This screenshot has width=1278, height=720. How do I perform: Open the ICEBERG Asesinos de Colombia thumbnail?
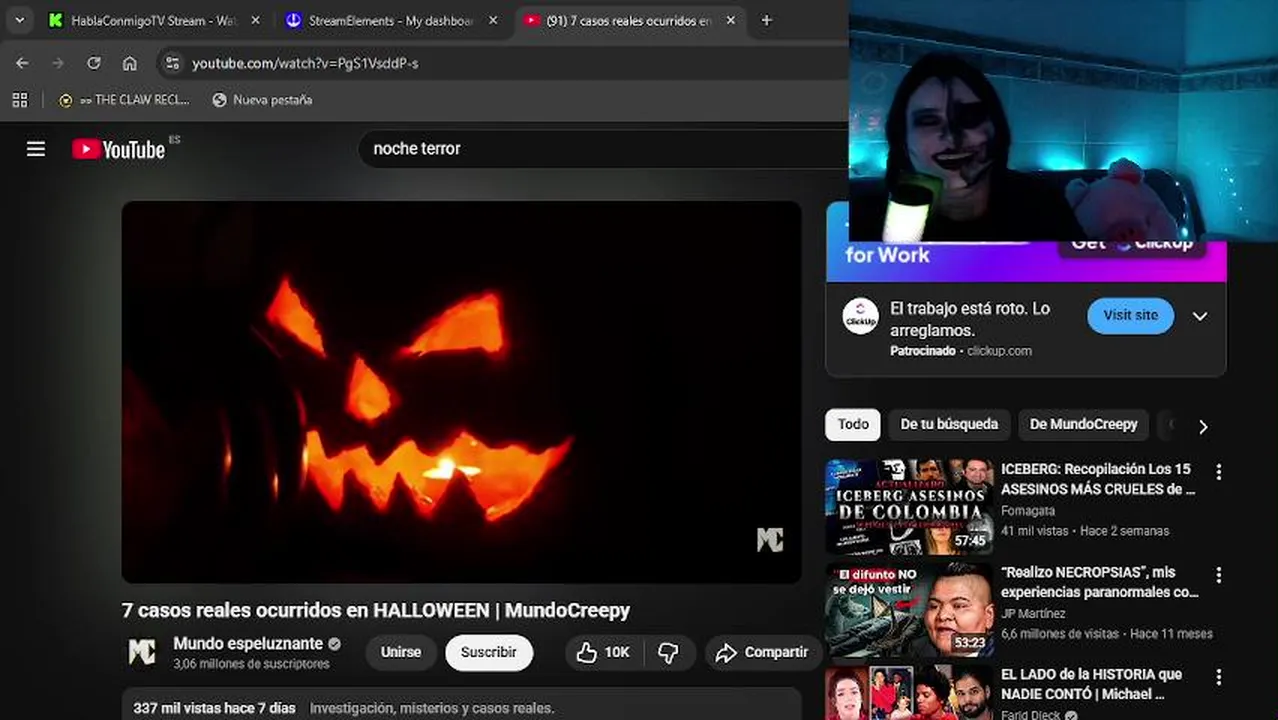point(909,506)
